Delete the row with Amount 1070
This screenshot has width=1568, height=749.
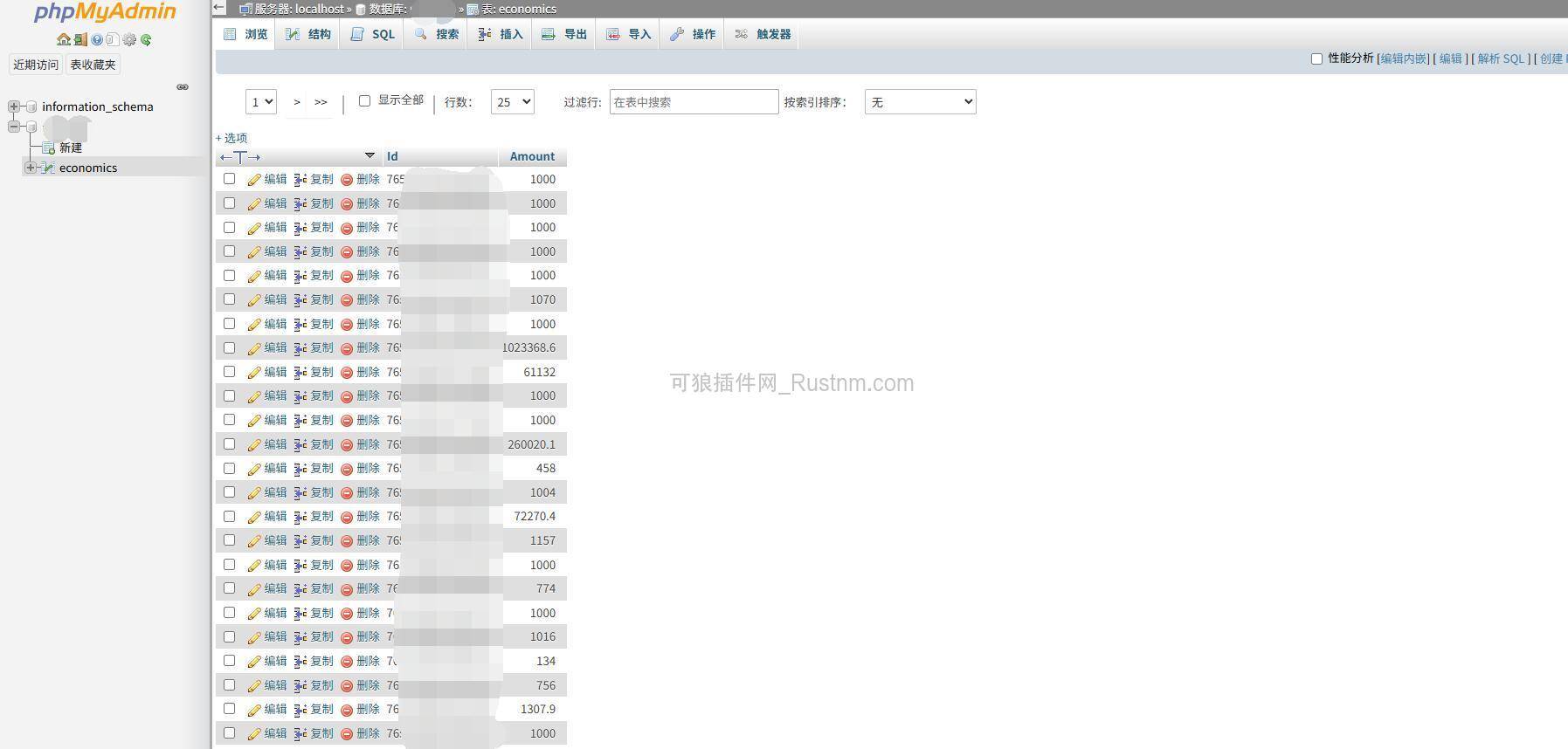tap(360, 299)
